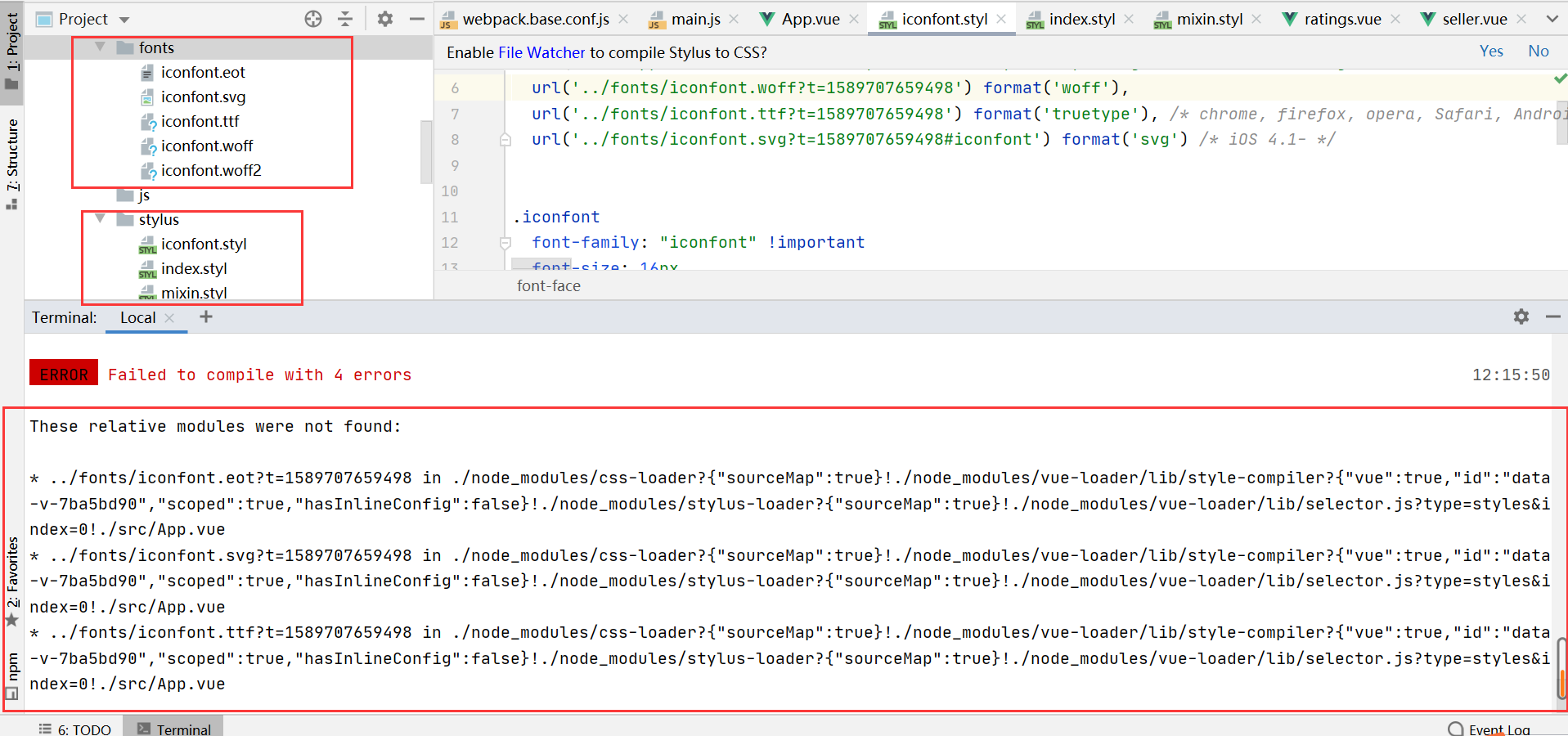Viewport: 1568px width, 736px height.
Task: Click the red ERROR badge in terminal
Action: tap(64, 372)
